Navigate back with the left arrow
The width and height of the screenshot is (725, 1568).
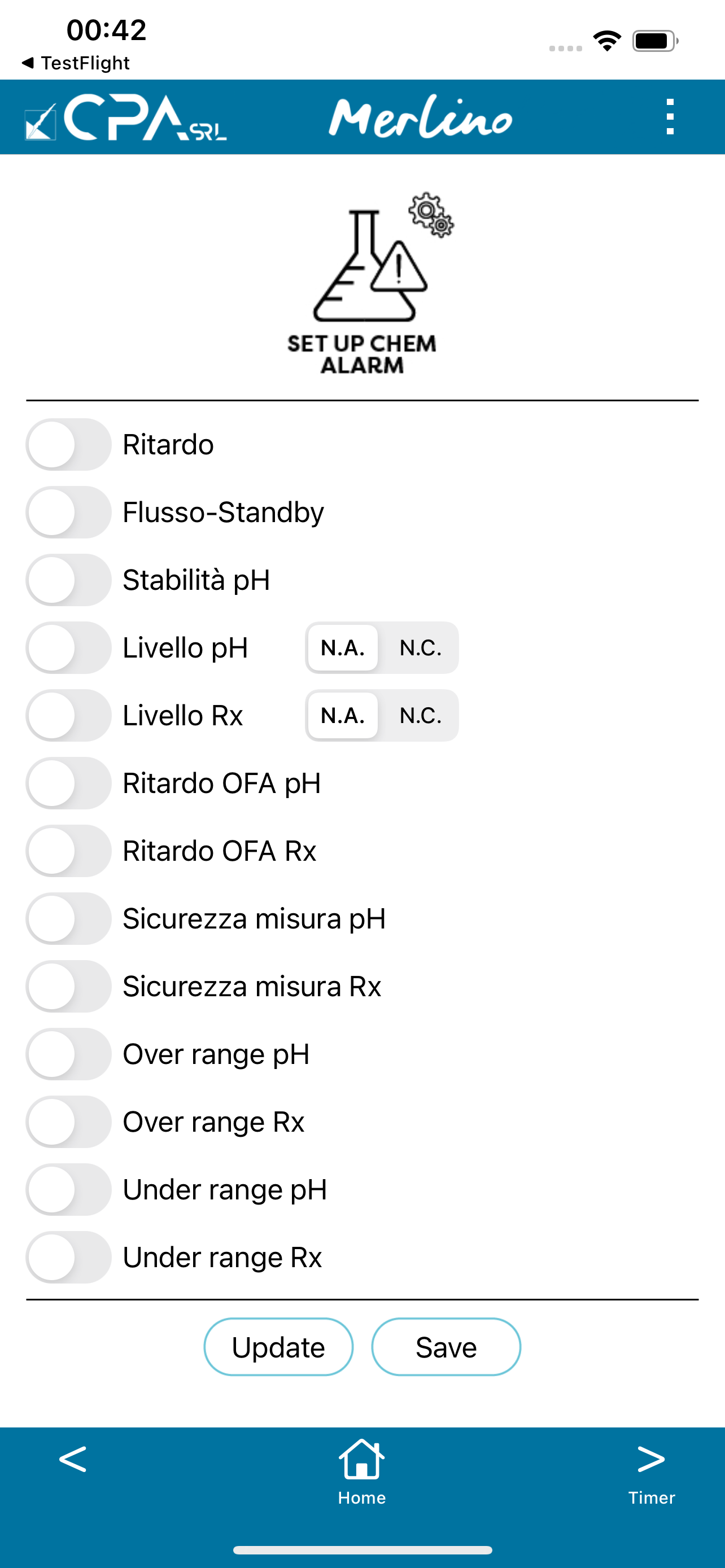pyautogui.click(x=72, y=1460)
